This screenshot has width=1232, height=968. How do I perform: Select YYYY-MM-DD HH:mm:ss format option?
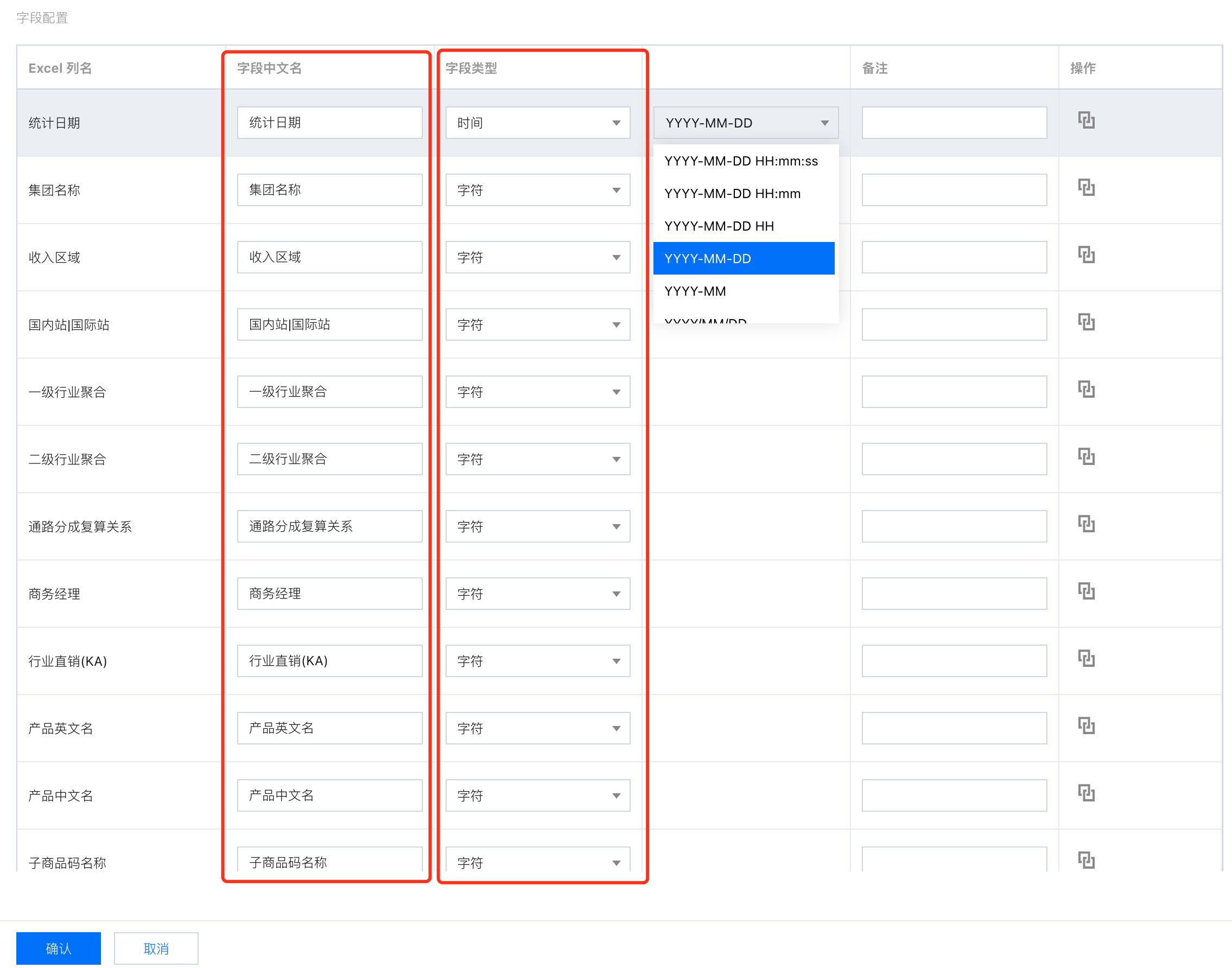[x=741, y=161]
